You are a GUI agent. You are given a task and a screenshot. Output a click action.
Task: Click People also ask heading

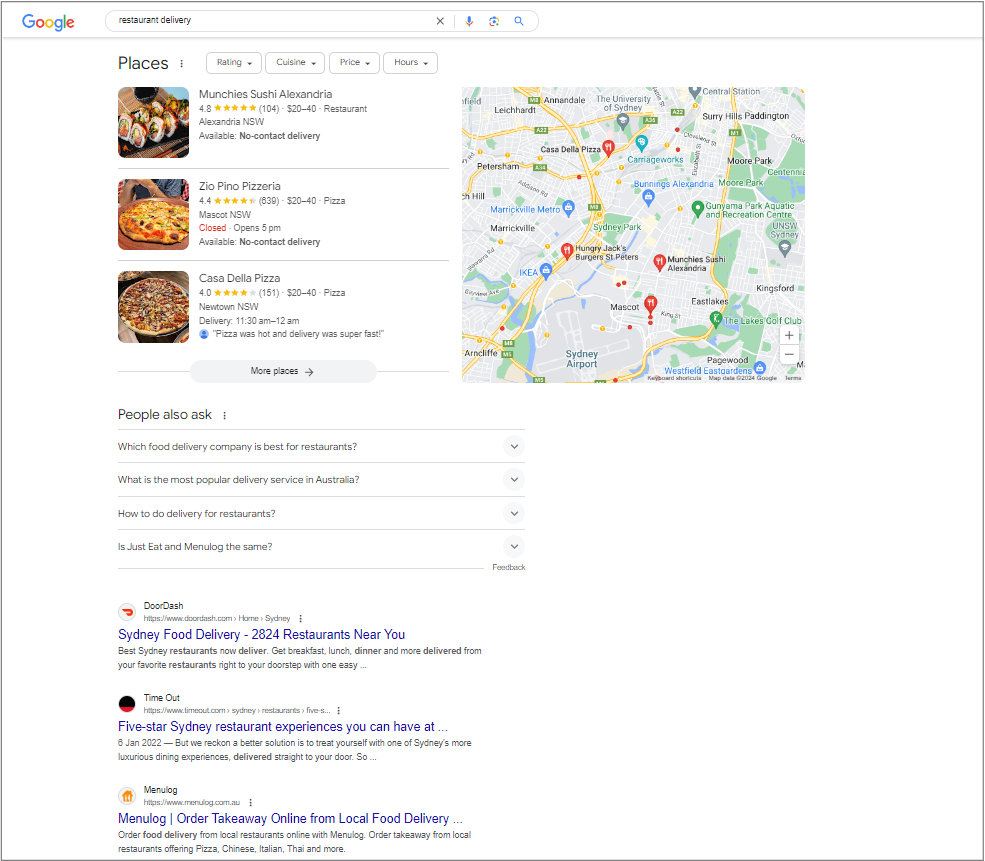(x=165, y=415)
